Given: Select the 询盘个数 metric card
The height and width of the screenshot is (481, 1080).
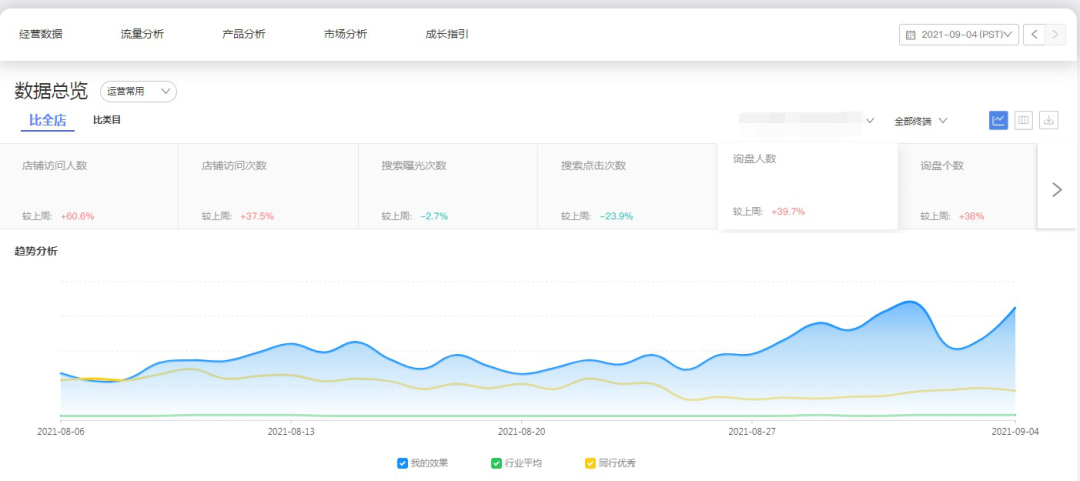Looking at the screenshot, I should pos(968,186).
